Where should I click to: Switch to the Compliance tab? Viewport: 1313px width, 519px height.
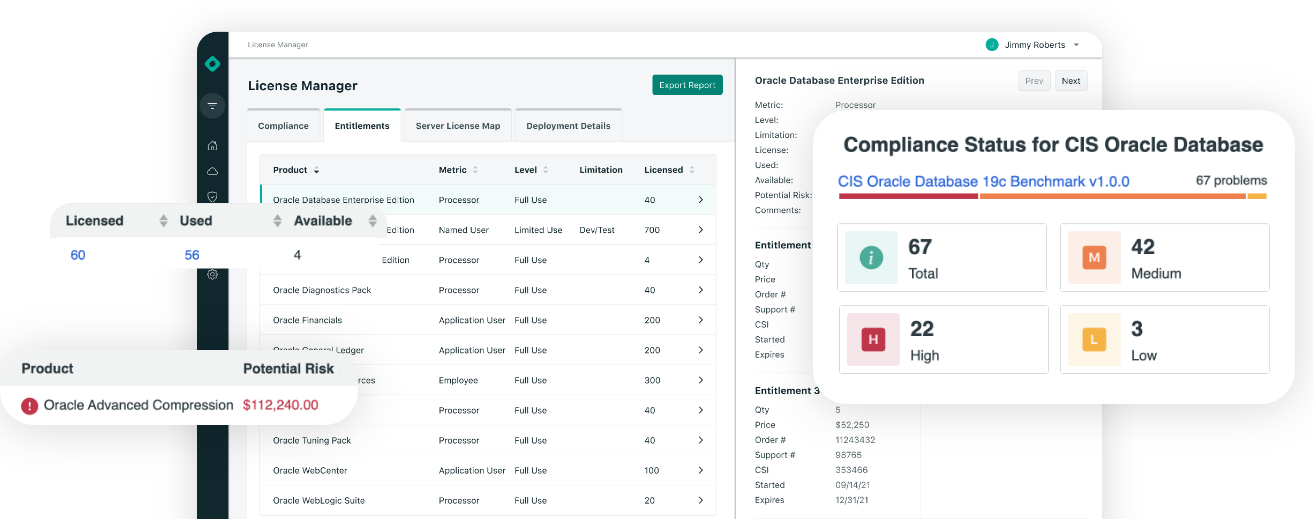[283, 125]
